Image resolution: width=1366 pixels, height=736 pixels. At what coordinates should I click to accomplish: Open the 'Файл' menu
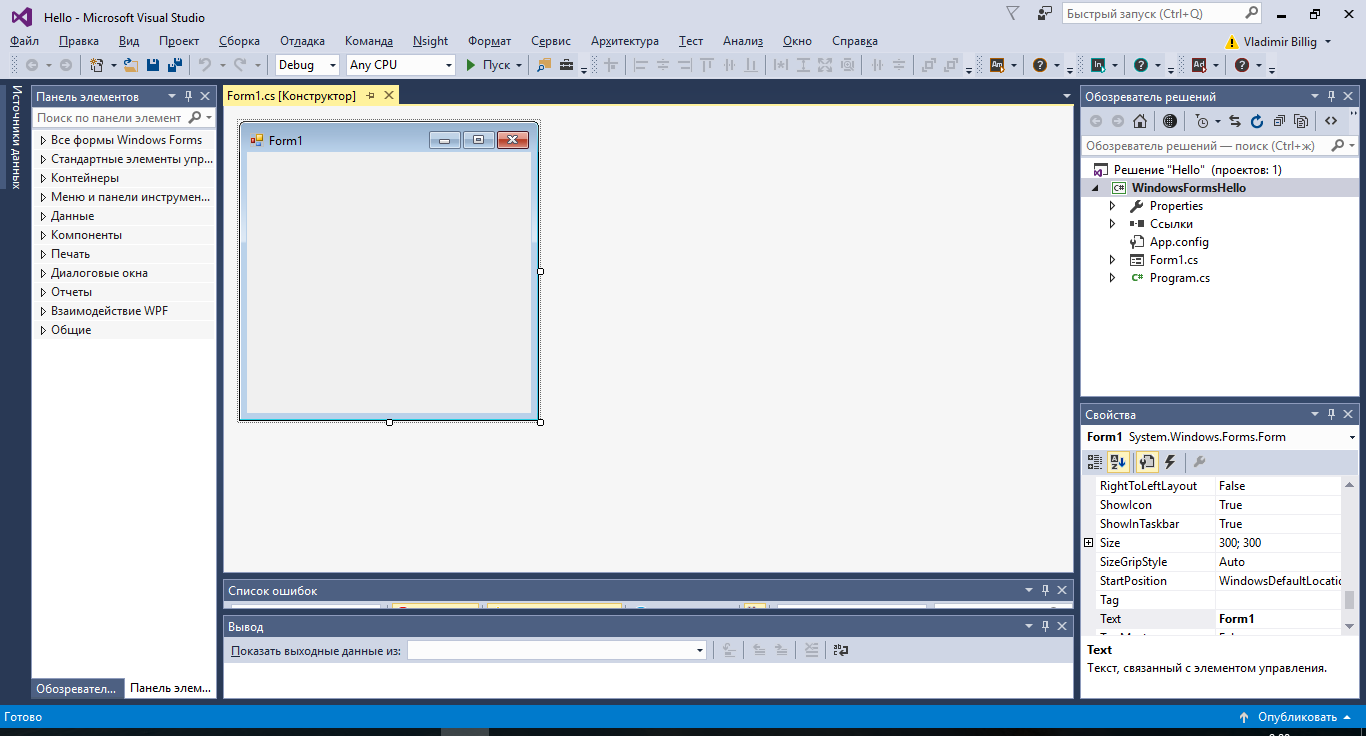click(25, 41)
